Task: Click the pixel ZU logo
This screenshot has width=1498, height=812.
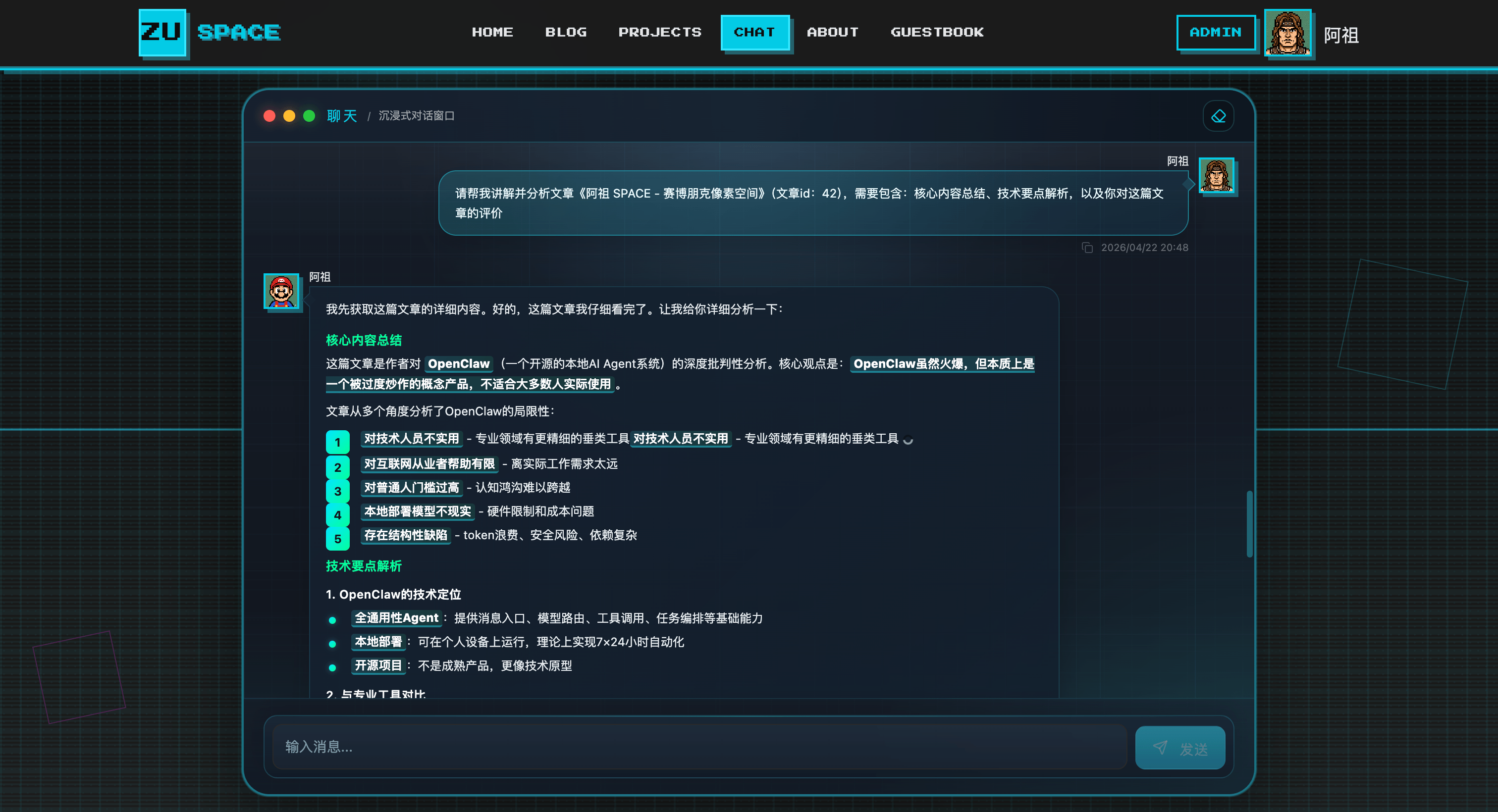Action: pos(163,33)
